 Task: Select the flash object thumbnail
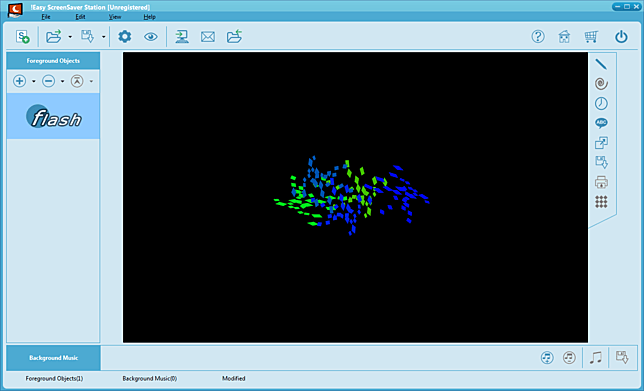(53, 116)
